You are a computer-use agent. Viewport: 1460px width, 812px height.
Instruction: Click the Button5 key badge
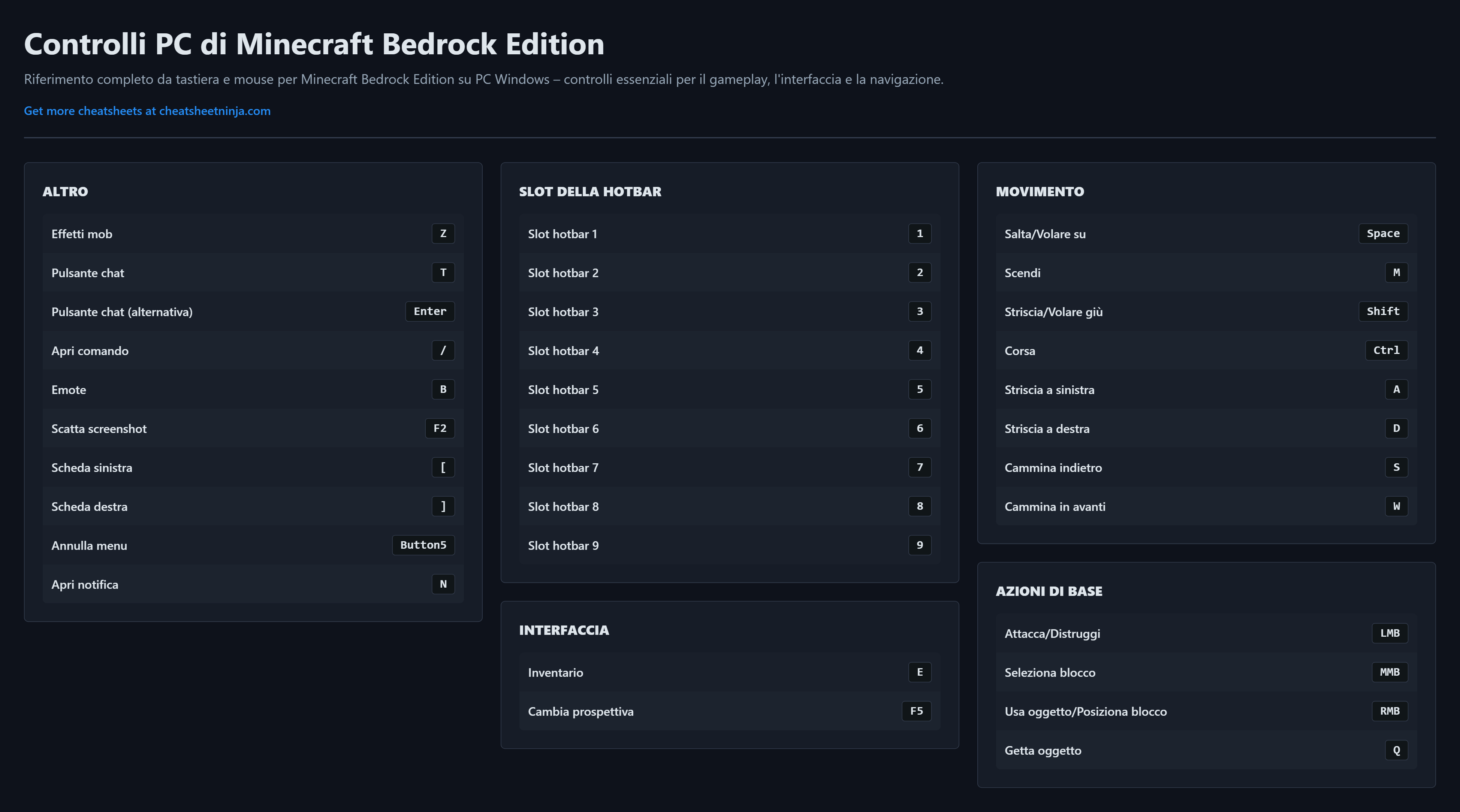point(423,545)
